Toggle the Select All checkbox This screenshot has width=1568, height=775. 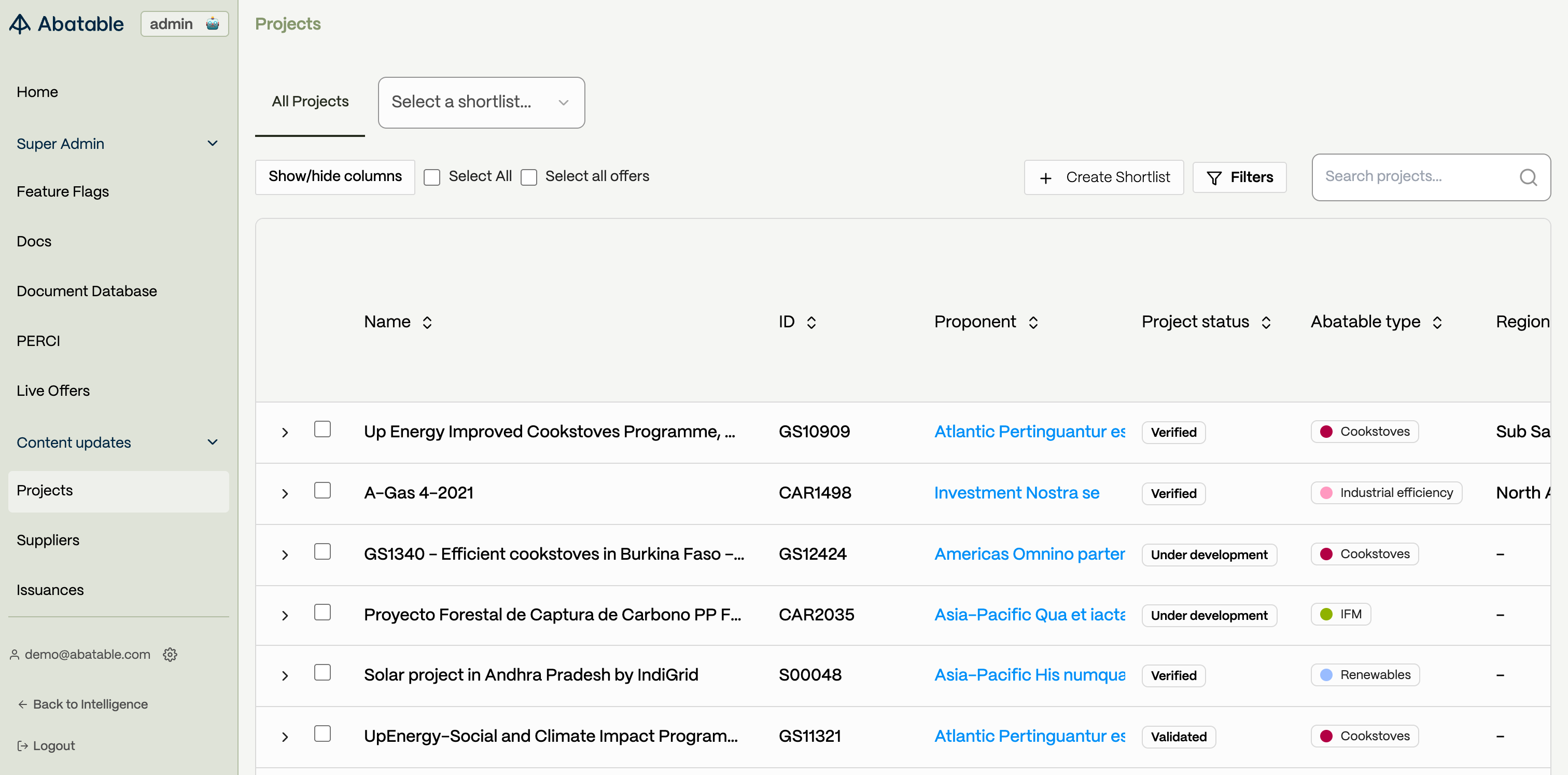pos(432,177)
